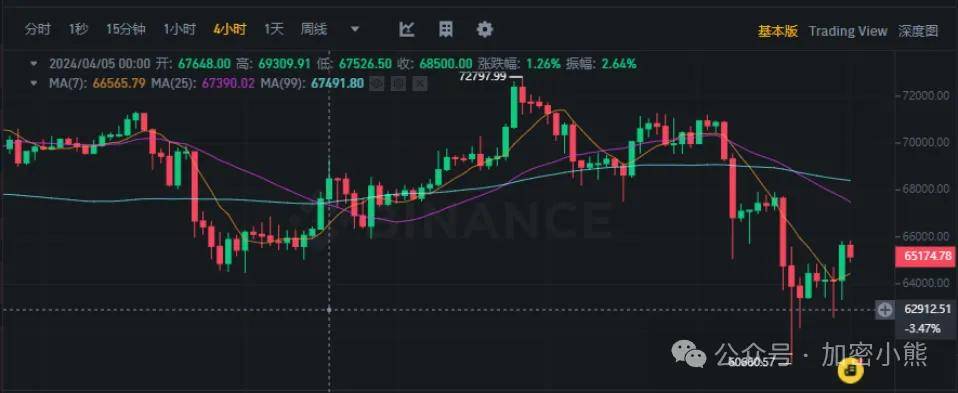Open the 深度图 depth chart
958x393 pixels.
click(918, 31)
